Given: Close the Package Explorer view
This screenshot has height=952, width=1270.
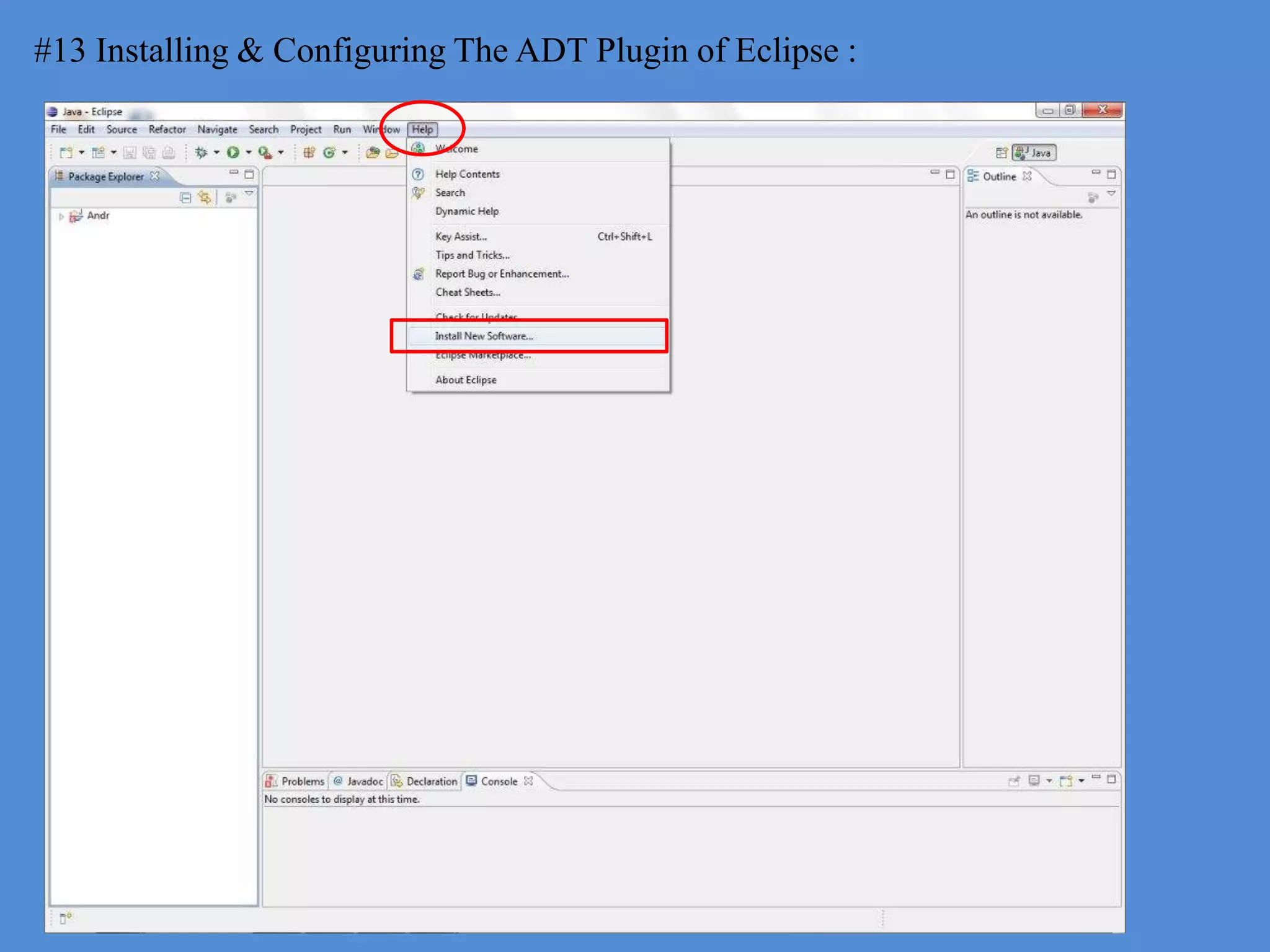Looking at the screenshot, I should pos(155,176).
